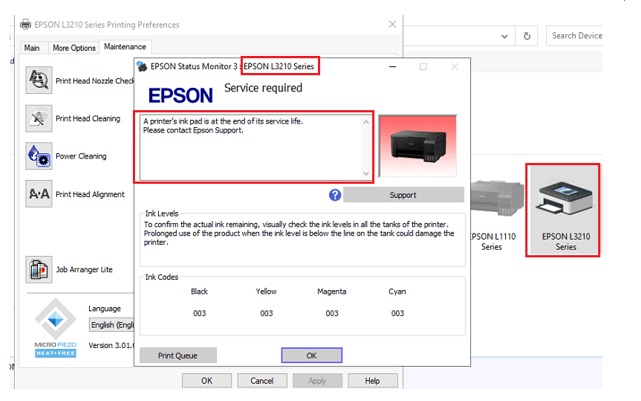Screen dimensions: 641x401
Task: Click Print Queue button
Action: coord(178,356)
